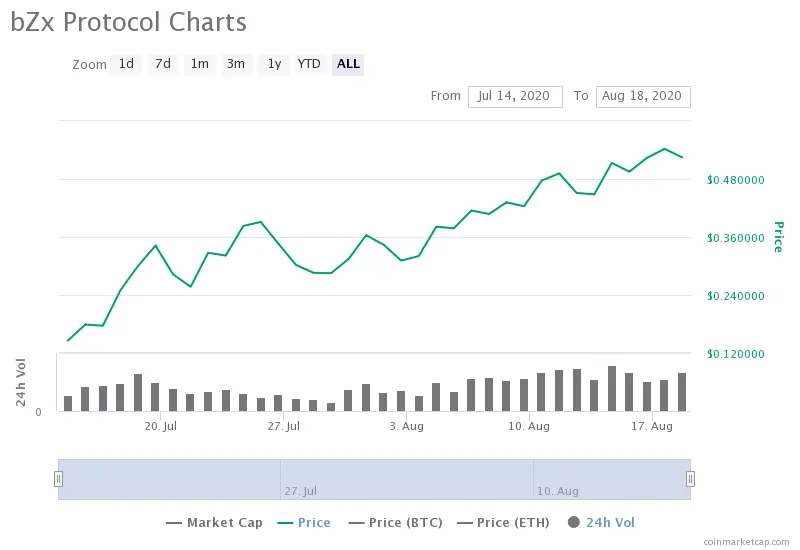This screenshot has height=550, width=800.
Task: Click the 3. Aug date axis label
Action: point(407,426)
